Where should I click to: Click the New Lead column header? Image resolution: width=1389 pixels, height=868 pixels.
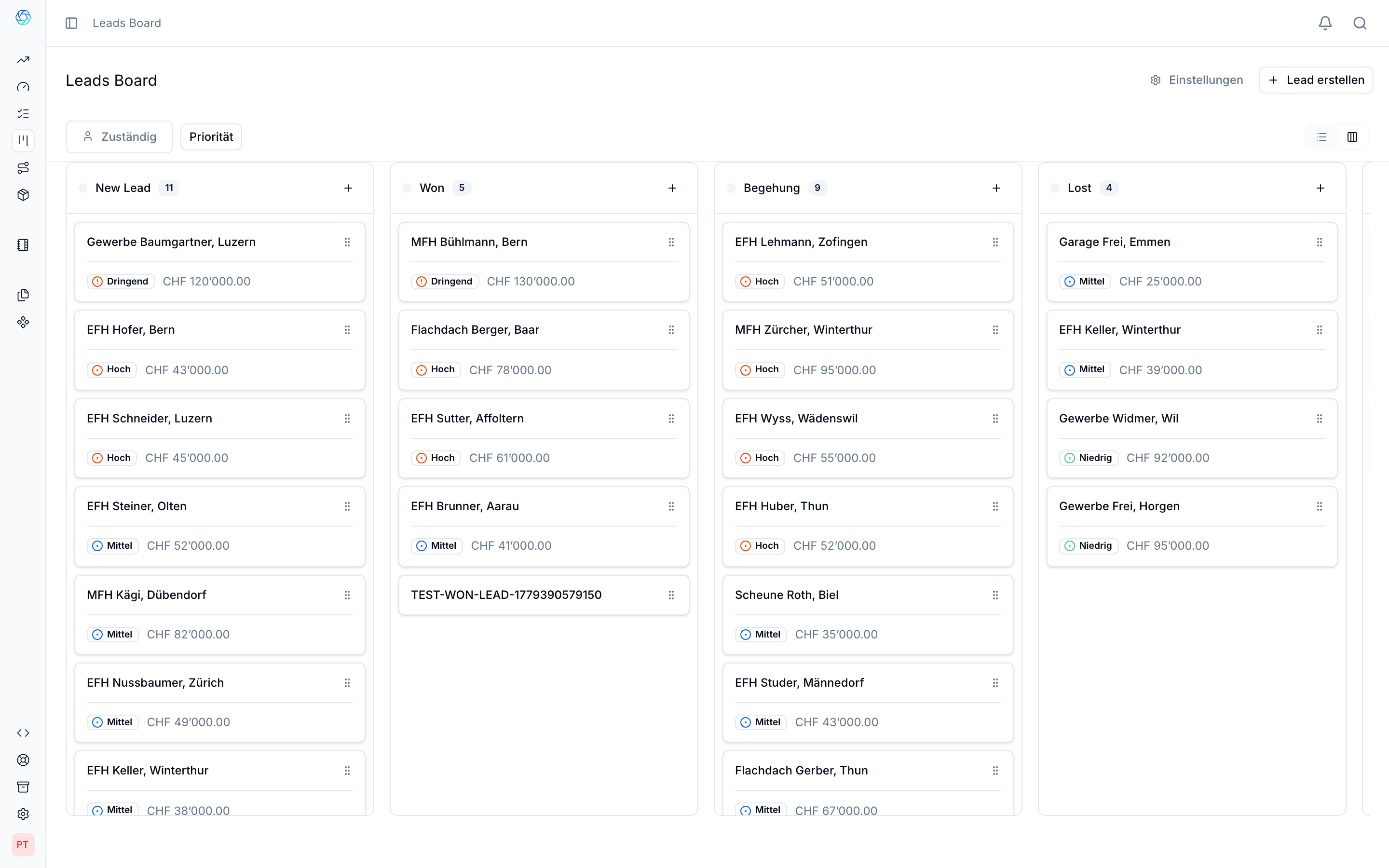220,188
